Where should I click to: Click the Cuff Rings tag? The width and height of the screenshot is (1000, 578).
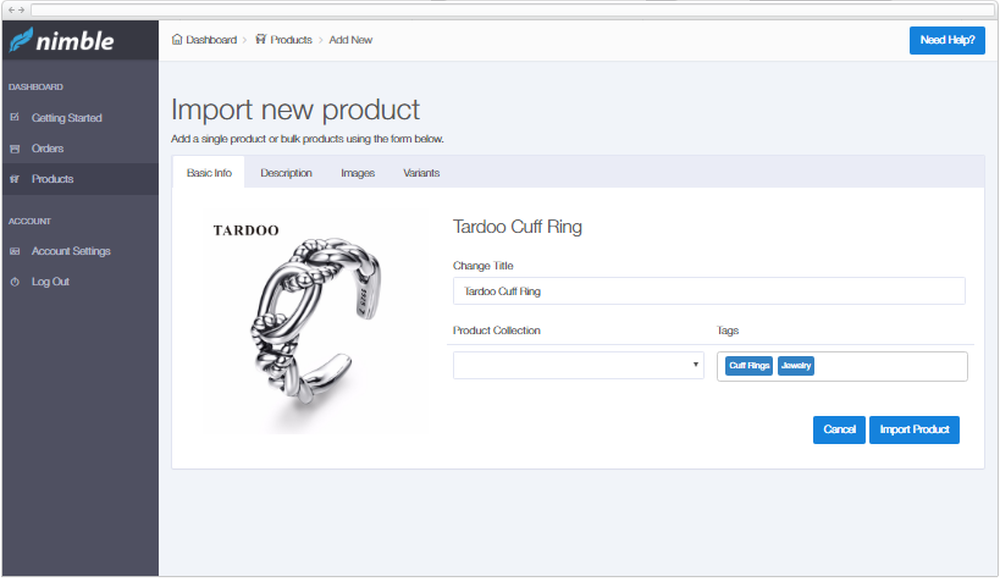pos(749,366)
